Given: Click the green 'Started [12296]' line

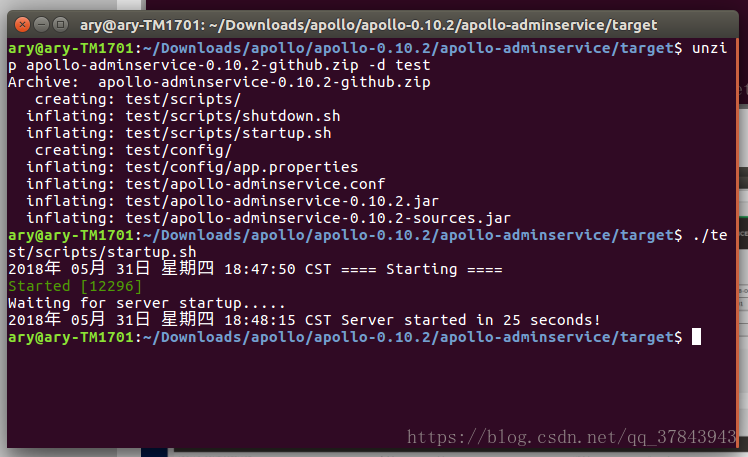Looking at the screenshot, I should coord(75,286).
